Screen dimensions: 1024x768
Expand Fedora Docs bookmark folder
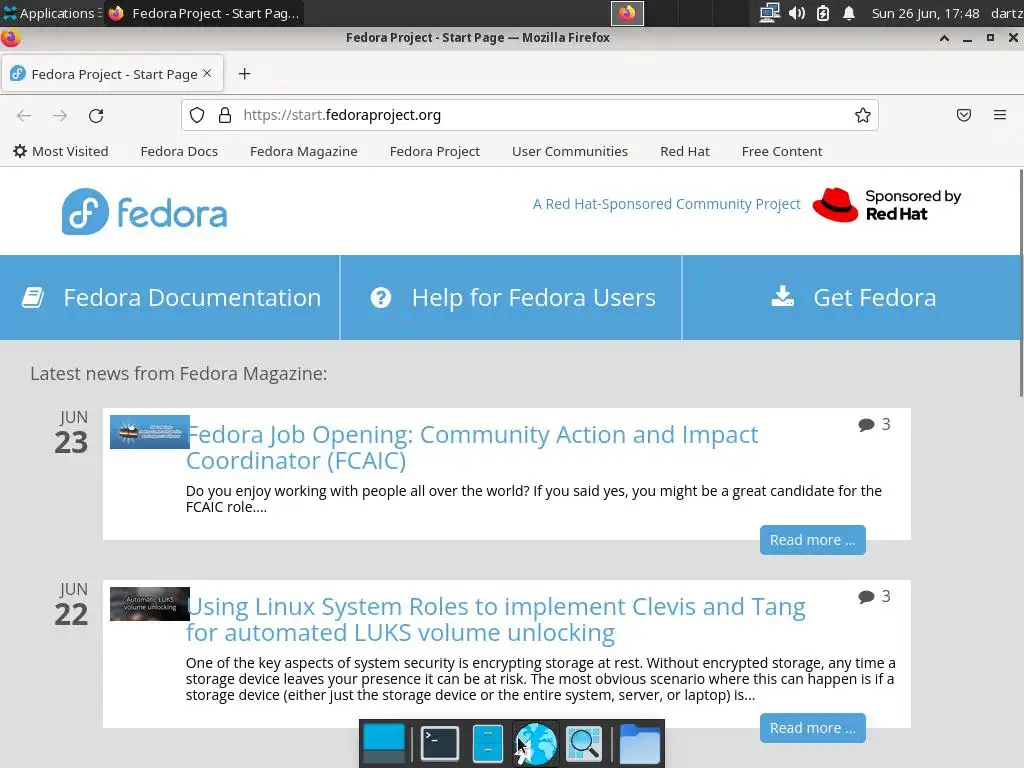point(179,152)
